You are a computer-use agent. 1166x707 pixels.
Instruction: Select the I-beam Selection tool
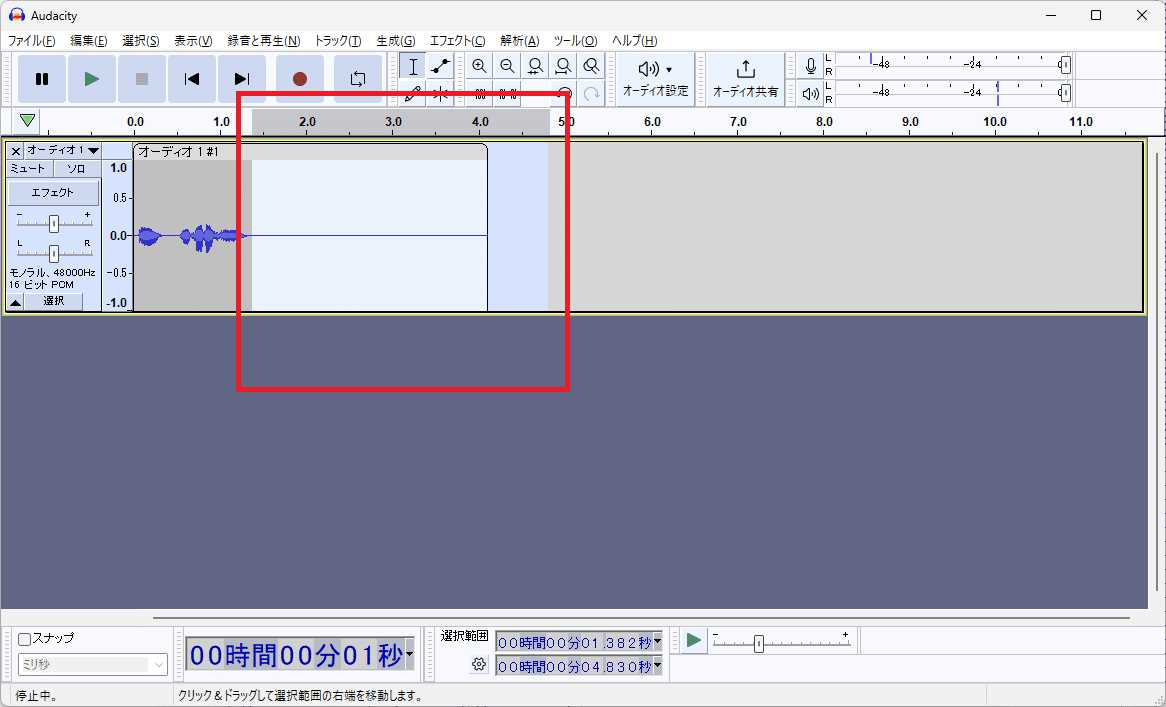[x=413, y=66]
